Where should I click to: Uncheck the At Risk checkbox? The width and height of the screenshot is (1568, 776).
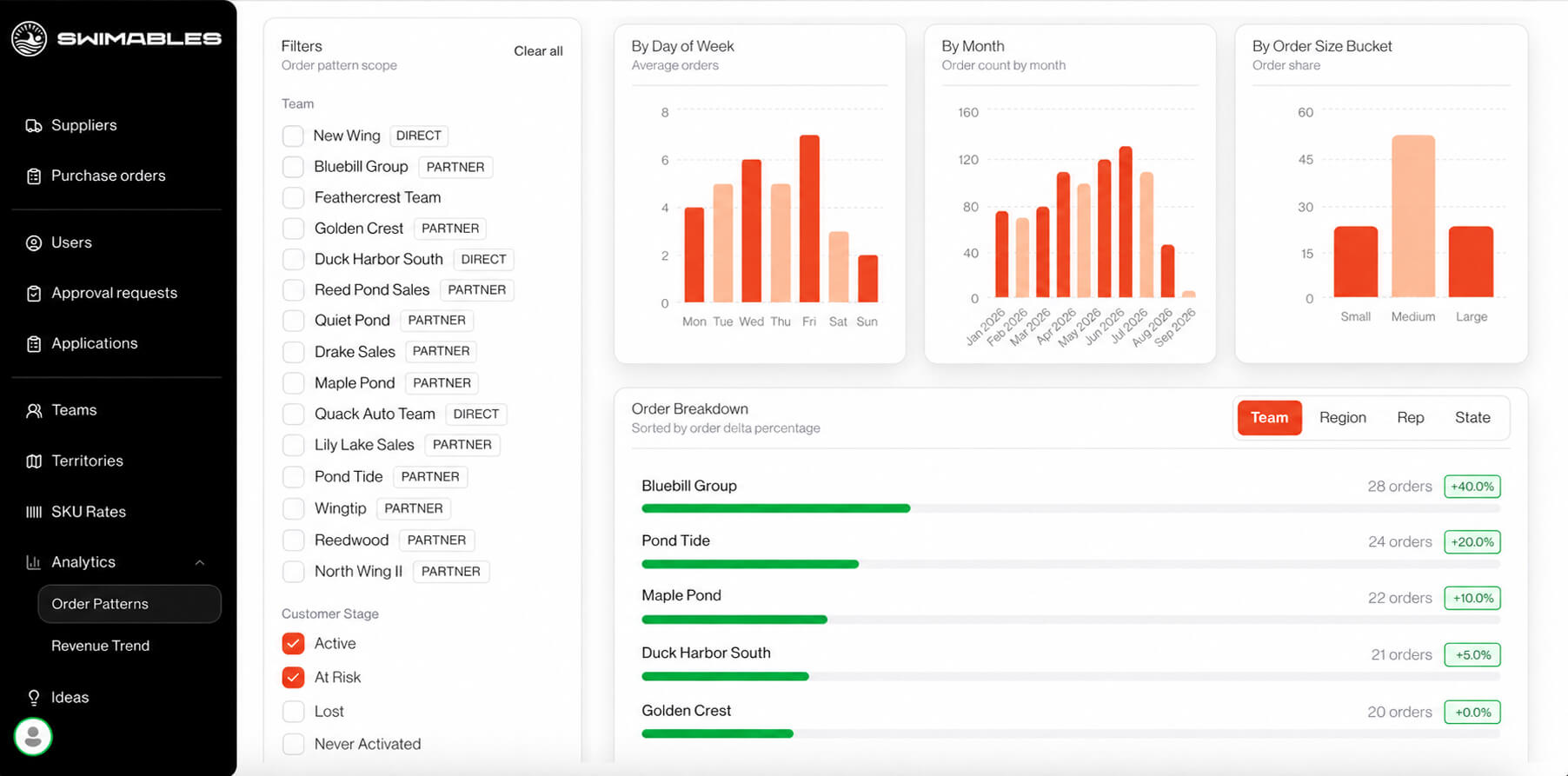tap(293, 678)
